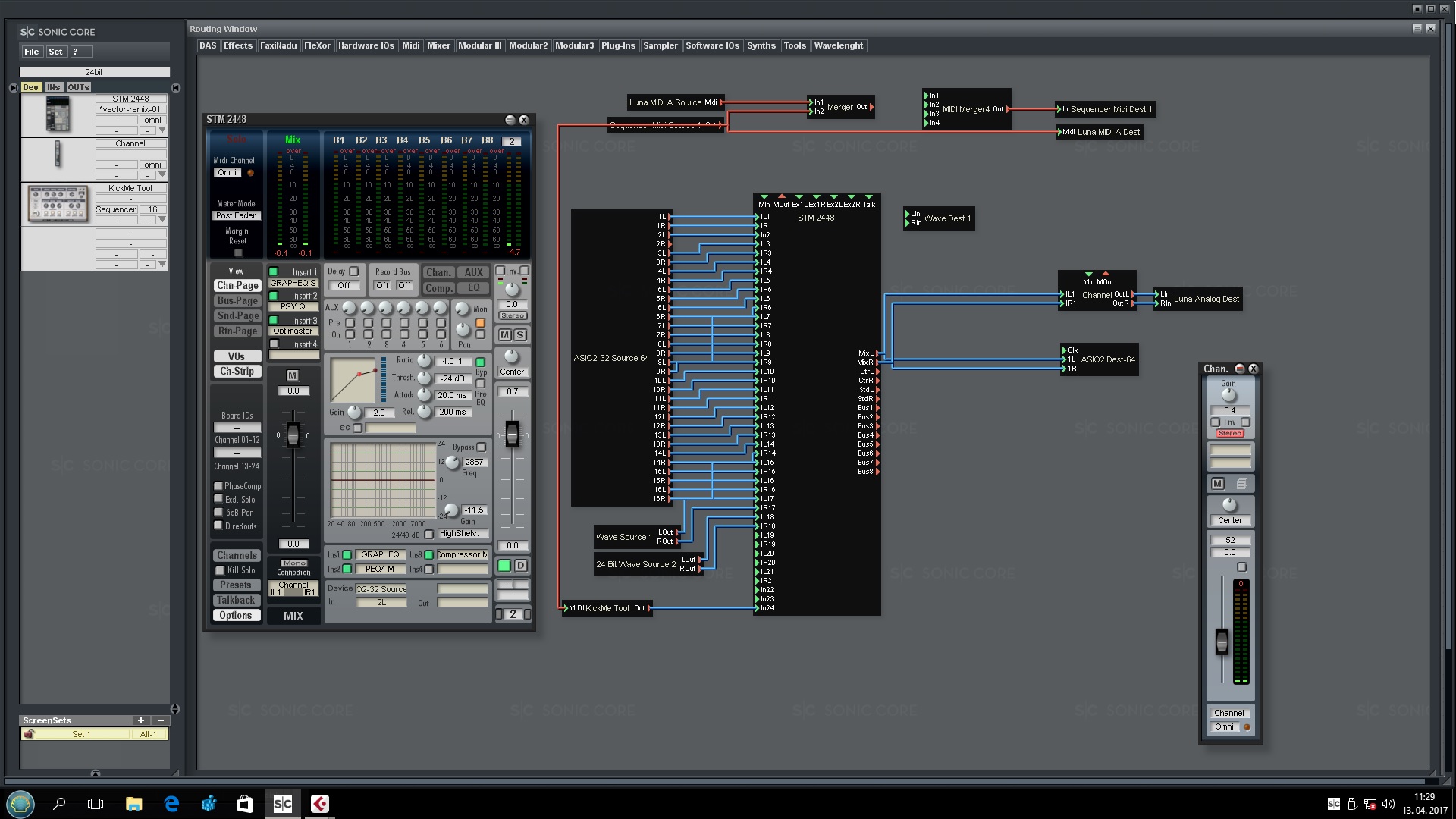Image resolution: width=1456 pixels, height=819 pixels.
Task: Click the channel strip fader handle
Action: click(x=513, y=435)
